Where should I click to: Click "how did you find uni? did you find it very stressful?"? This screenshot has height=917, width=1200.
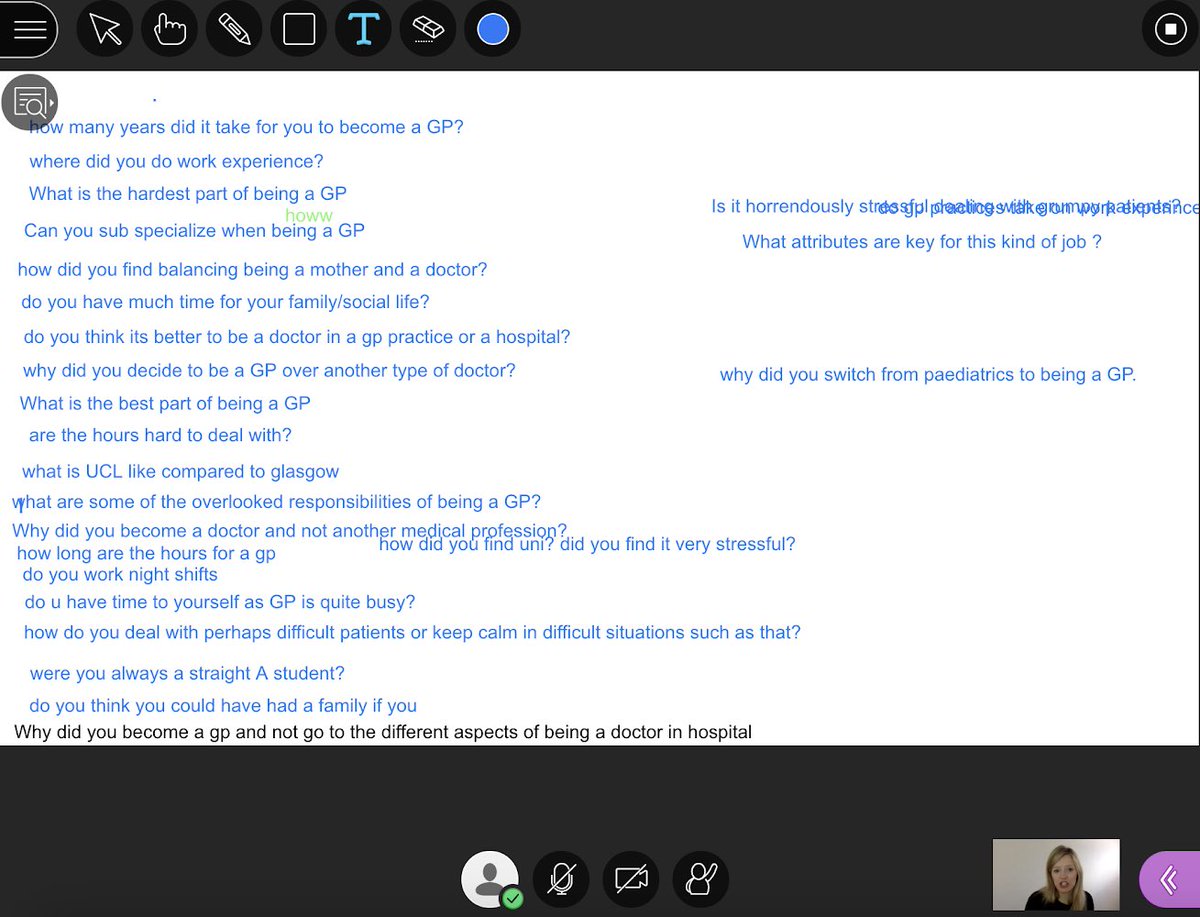point(587,544)
